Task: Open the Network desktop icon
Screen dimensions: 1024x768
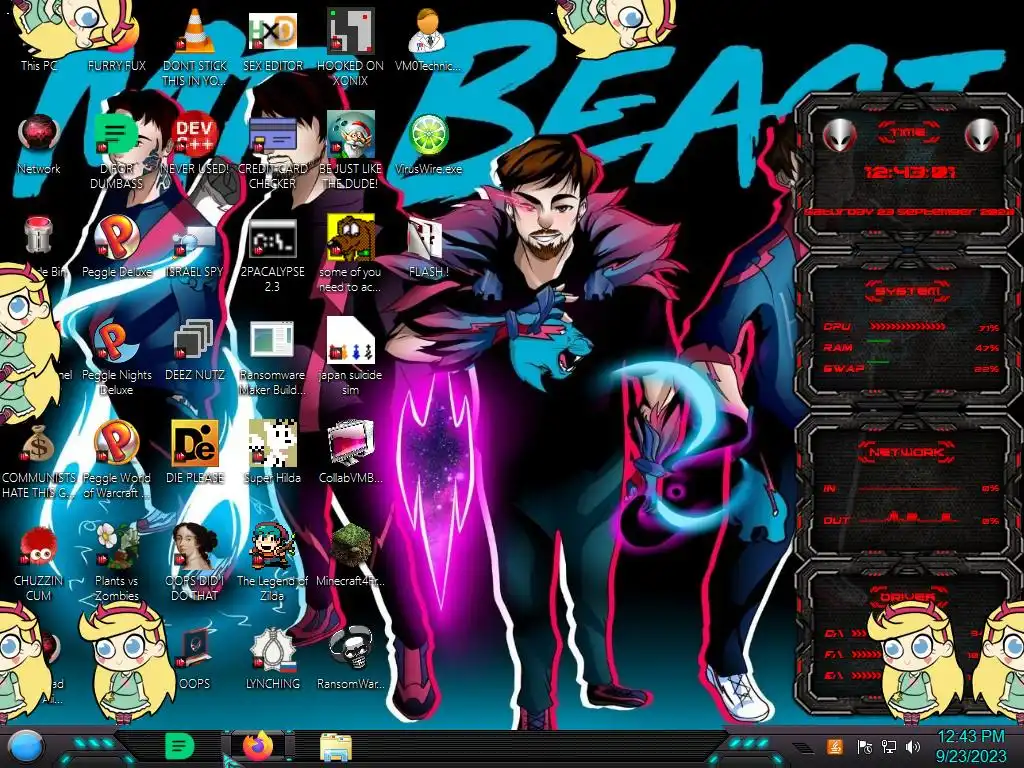Action: [39, 144]
